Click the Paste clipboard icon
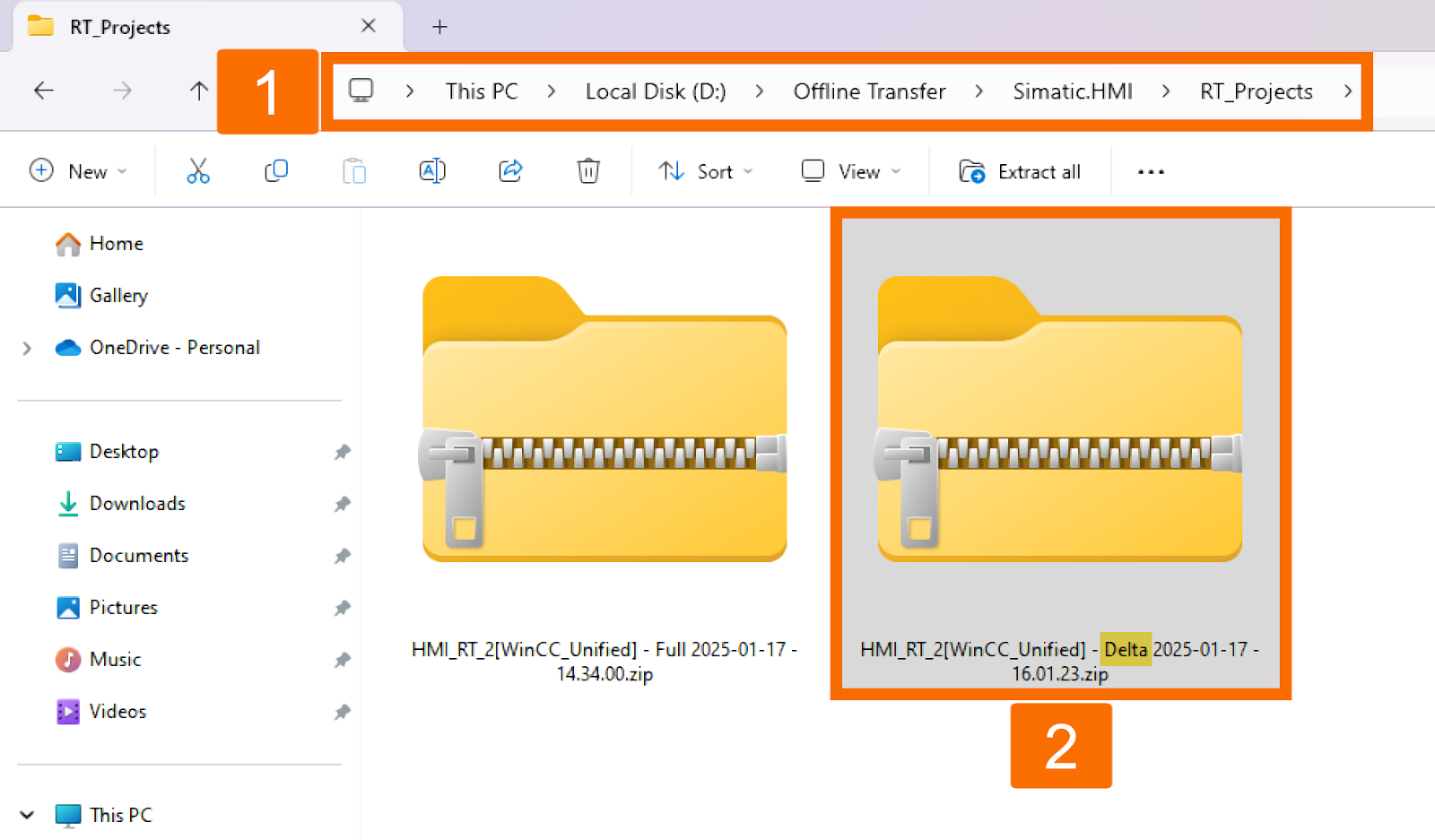Screen dimensions: 1435x840 pos(354,170)
